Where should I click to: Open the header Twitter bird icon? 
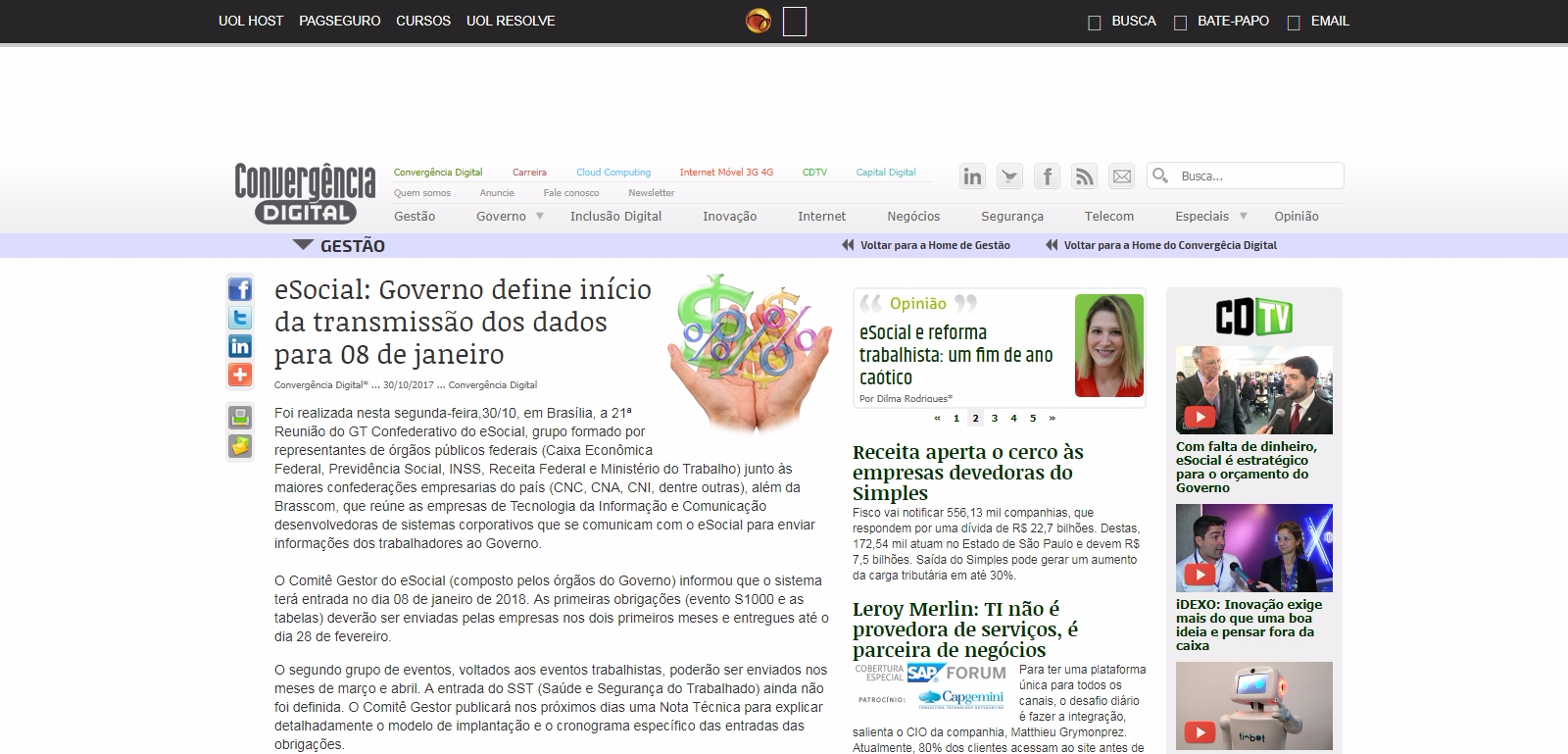click(1009, 176)
